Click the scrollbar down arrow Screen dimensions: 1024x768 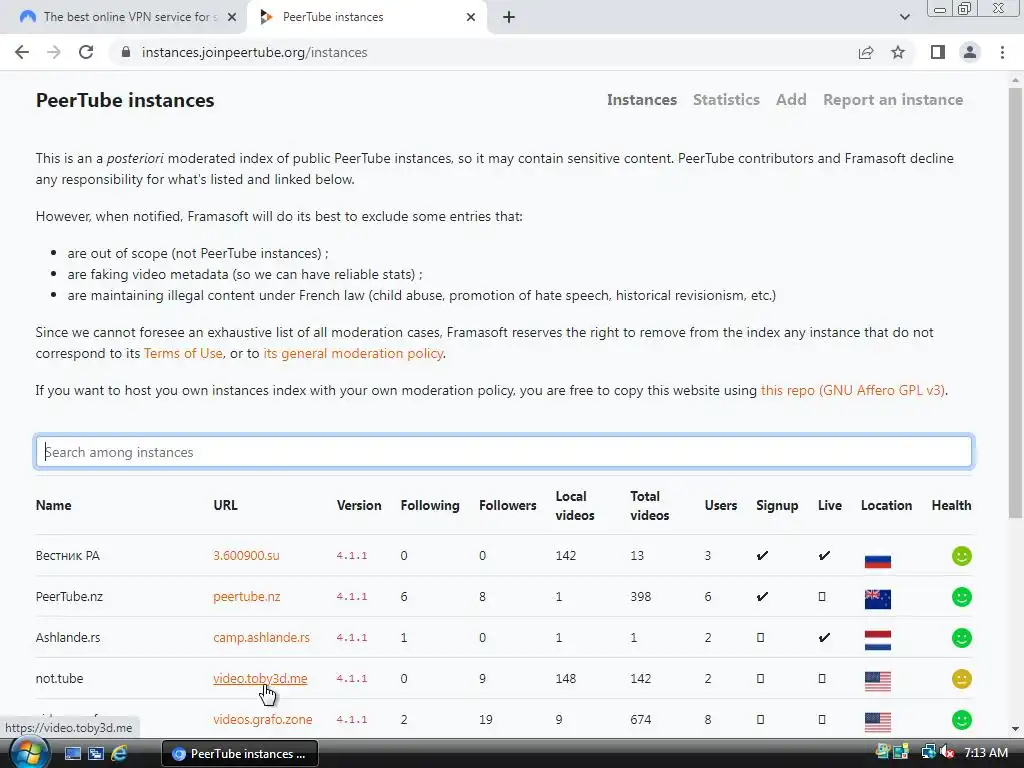pyautogui.click(x=1015, y=729)
